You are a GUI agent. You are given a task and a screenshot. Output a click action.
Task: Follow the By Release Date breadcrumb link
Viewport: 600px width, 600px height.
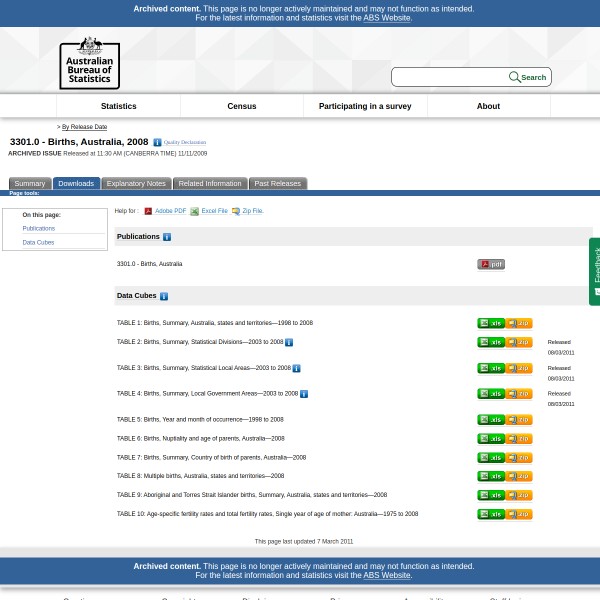point(84,127)
